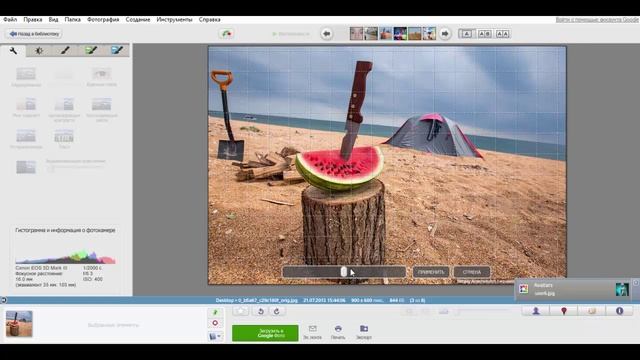Click the Google account sign-in link

pos(597,20)
